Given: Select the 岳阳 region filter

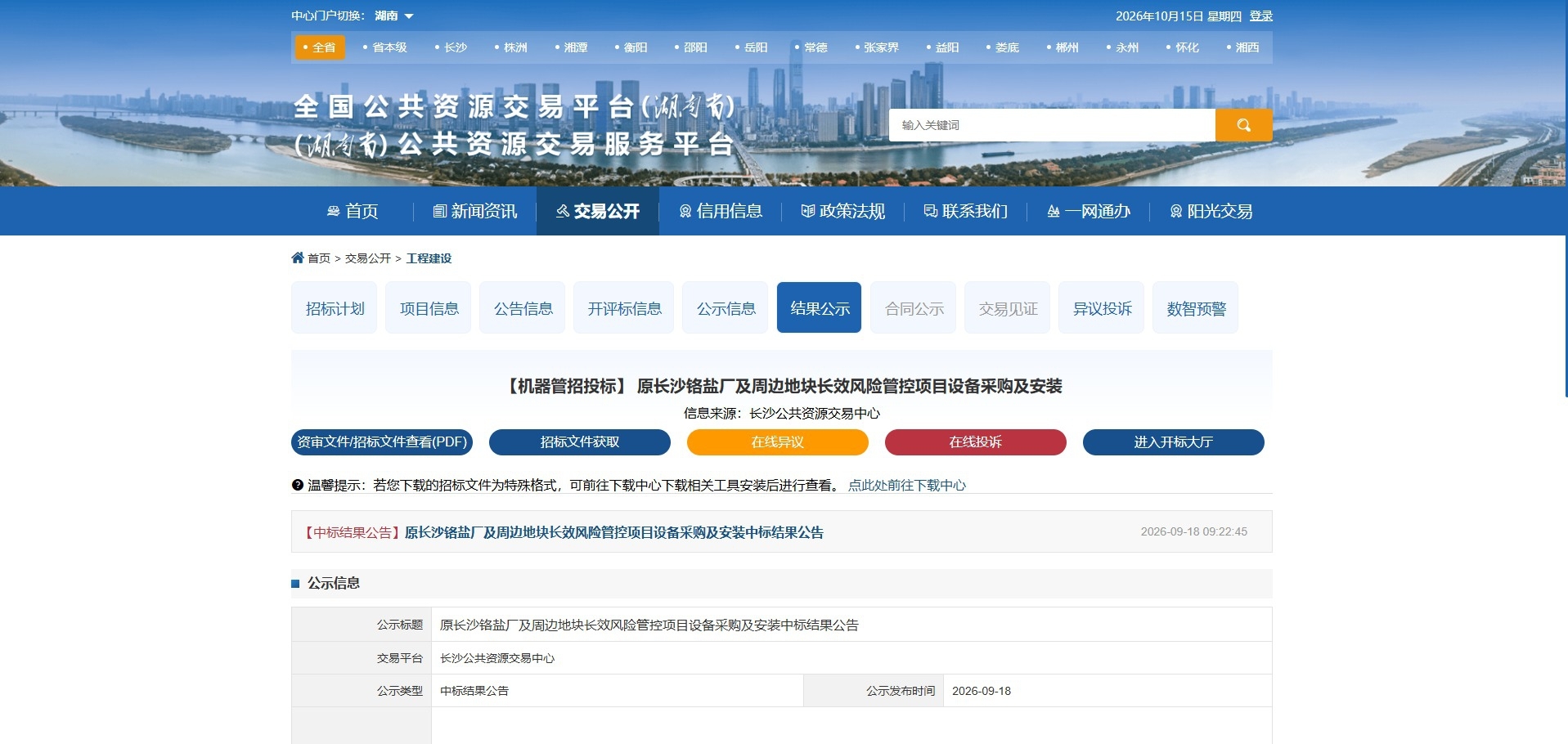Looking at the screenshot, I should pyautogui.click(x=751, y=47).
